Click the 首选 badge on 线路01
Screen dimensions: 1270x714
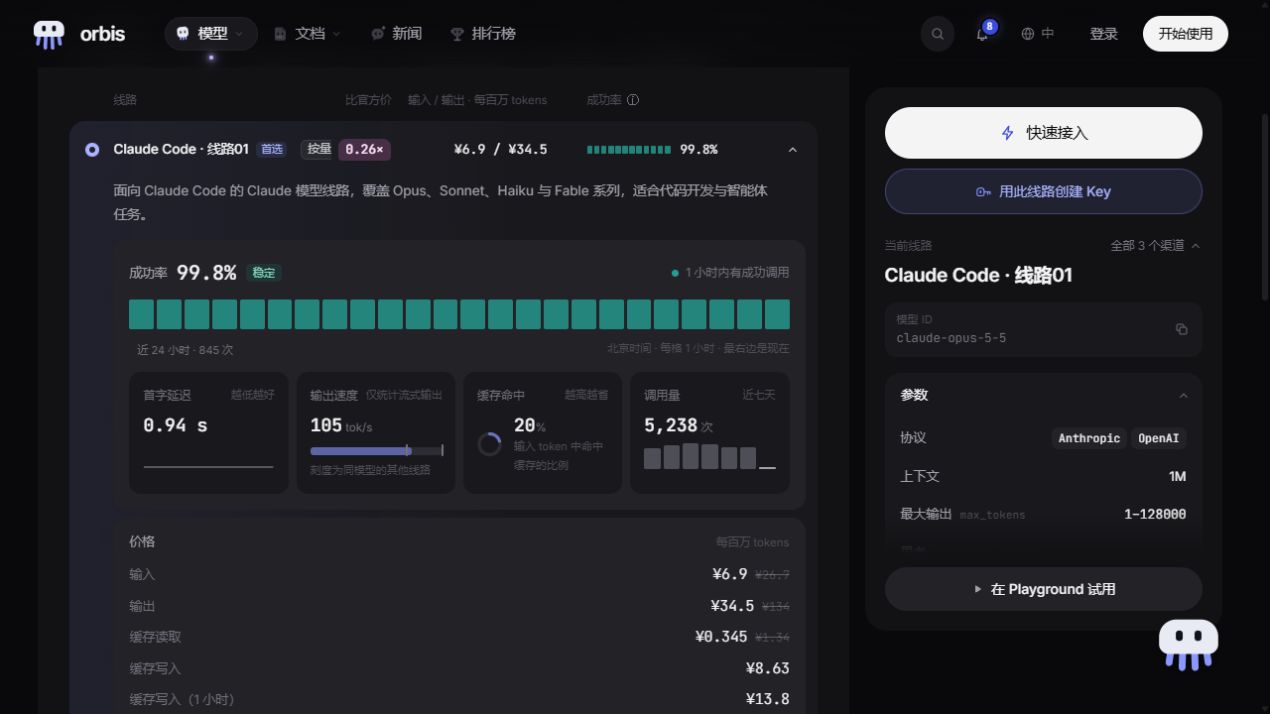click(271, 150)
